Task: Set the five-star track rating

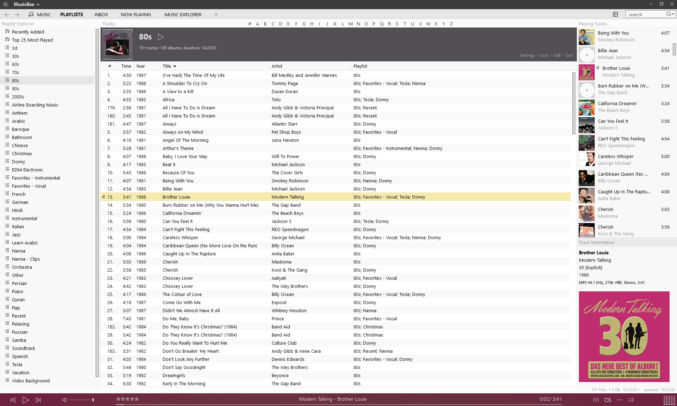Action: pyautogui.click(x=127, y=400)
